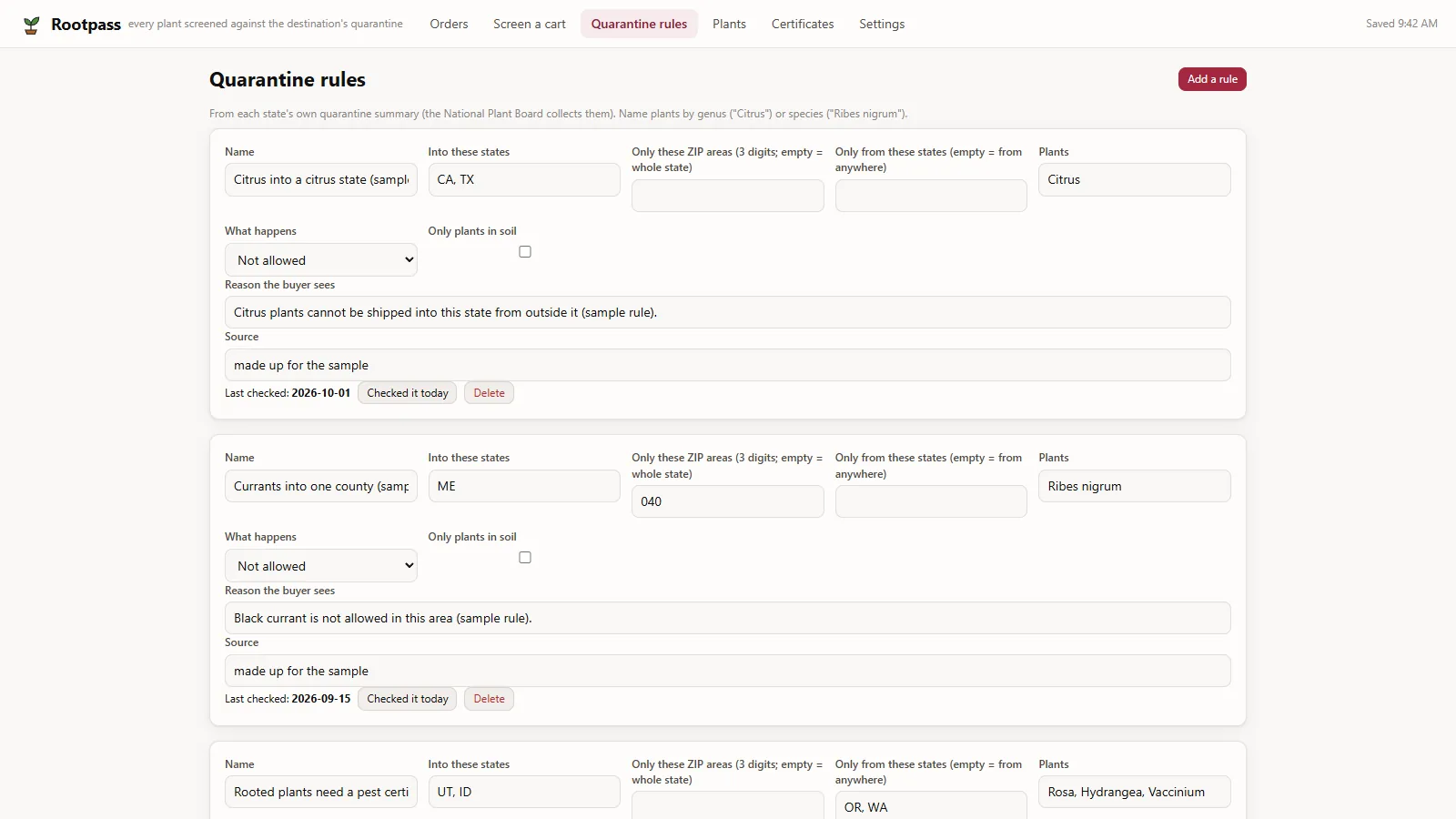Toggle Only plants in soil for Currants rule
1456x819 pixels.
pos(525,558)
